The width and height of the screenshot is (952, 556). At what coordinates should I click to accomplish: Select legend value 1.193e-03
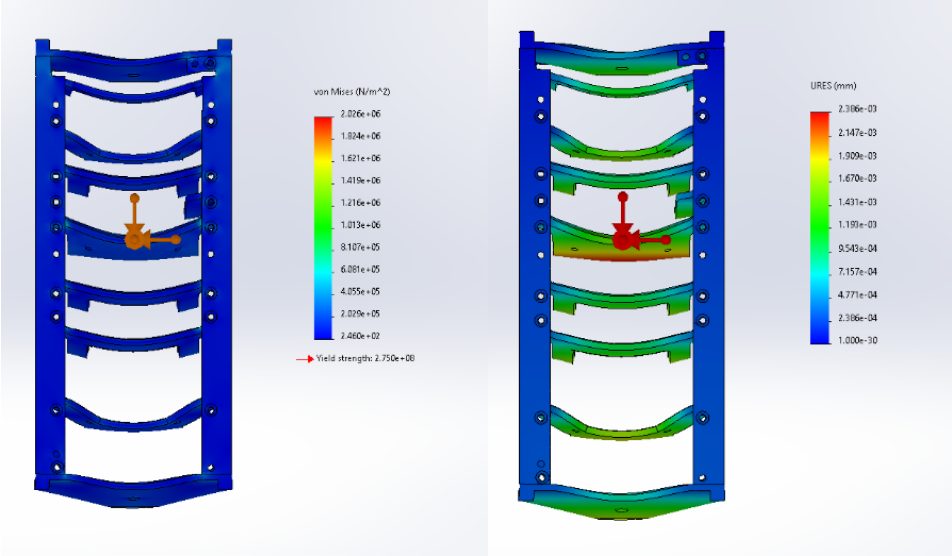tap(857, 225)
